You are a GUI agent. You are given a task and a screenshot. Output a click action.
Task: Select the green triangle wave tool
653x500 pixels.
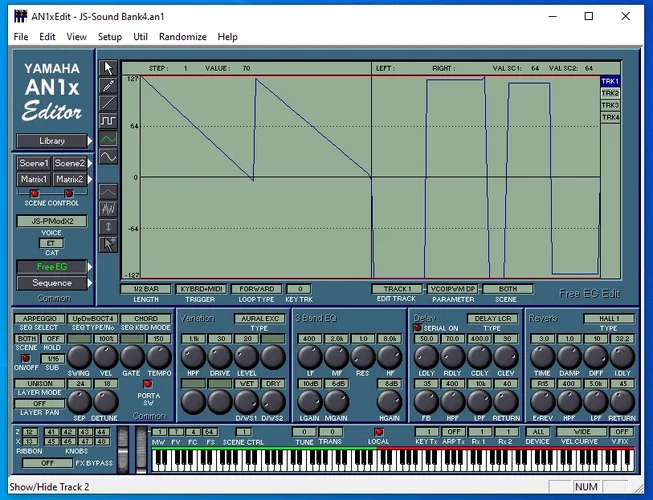(x=108, y=139)
